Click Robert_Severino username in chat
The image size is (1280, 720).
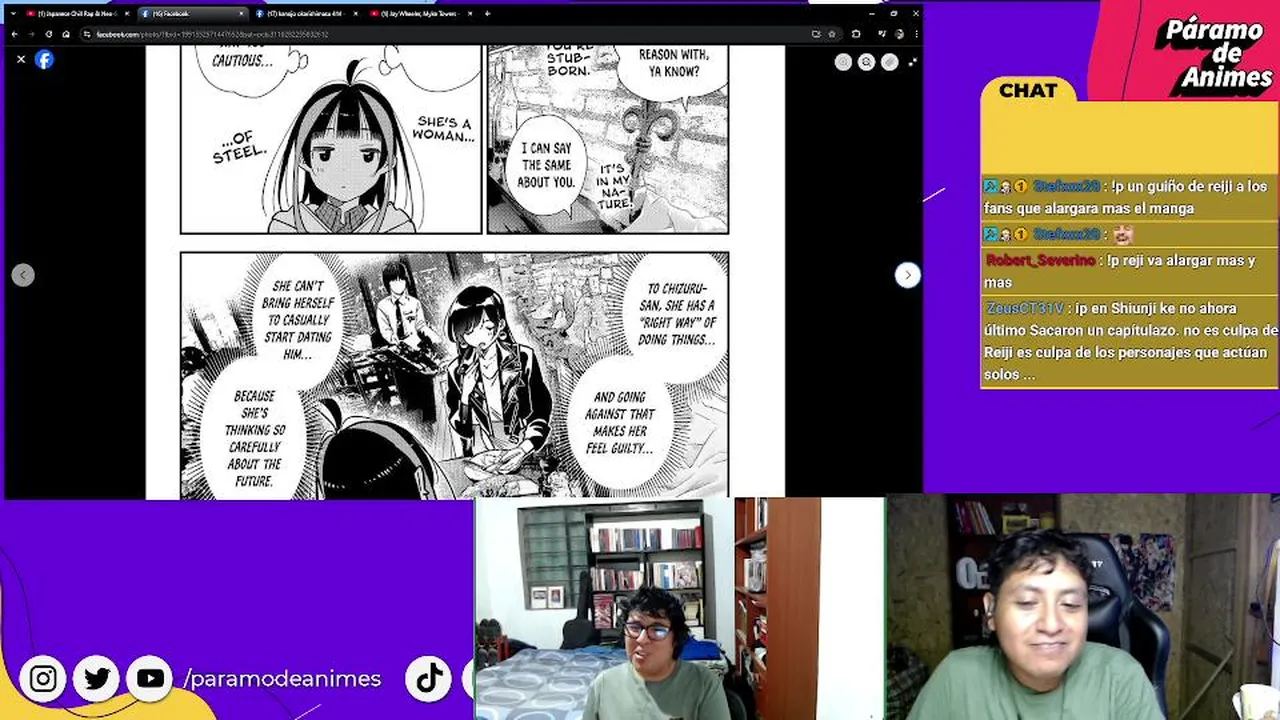1040,261
